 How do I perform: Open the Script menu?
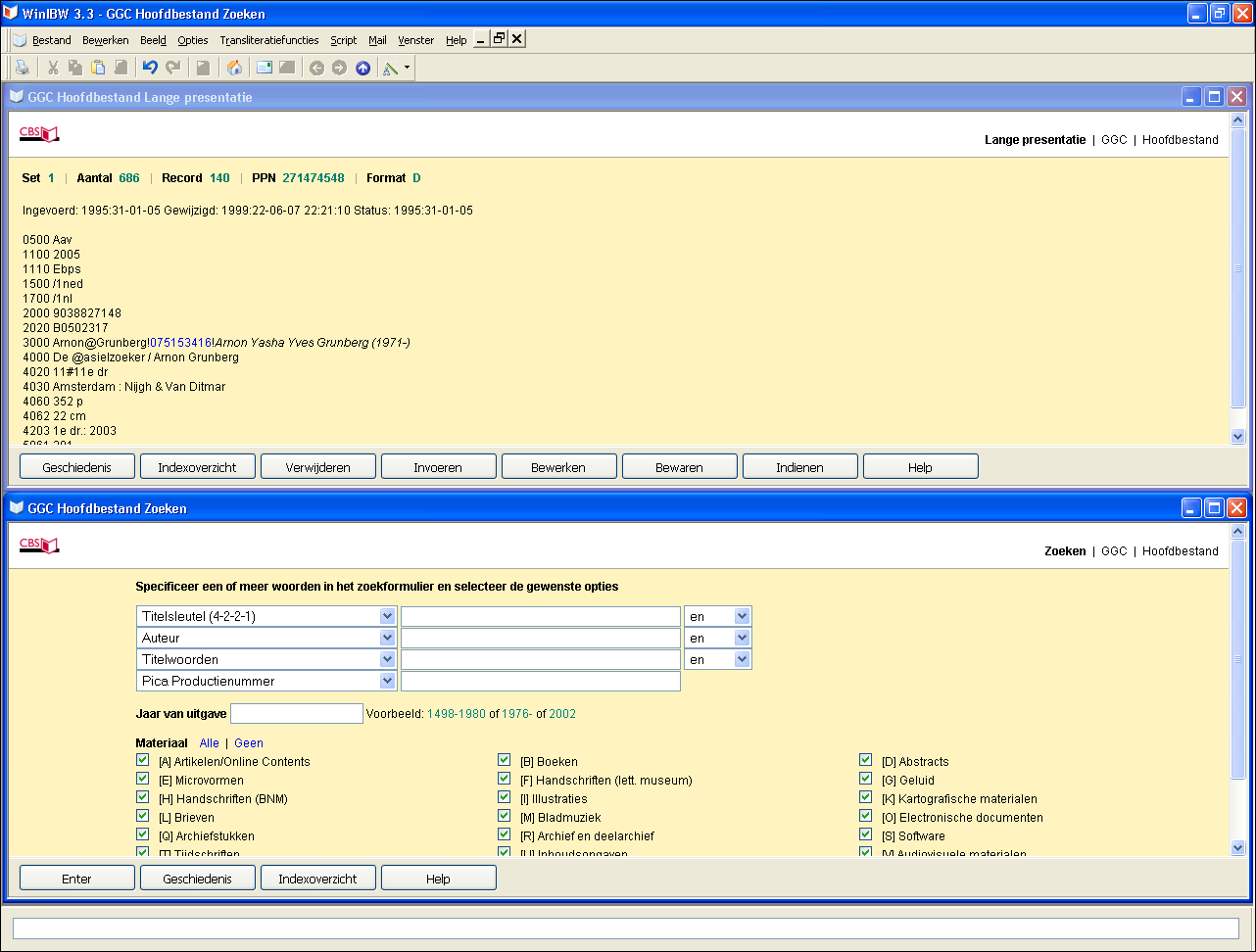[x=344, y=40]
